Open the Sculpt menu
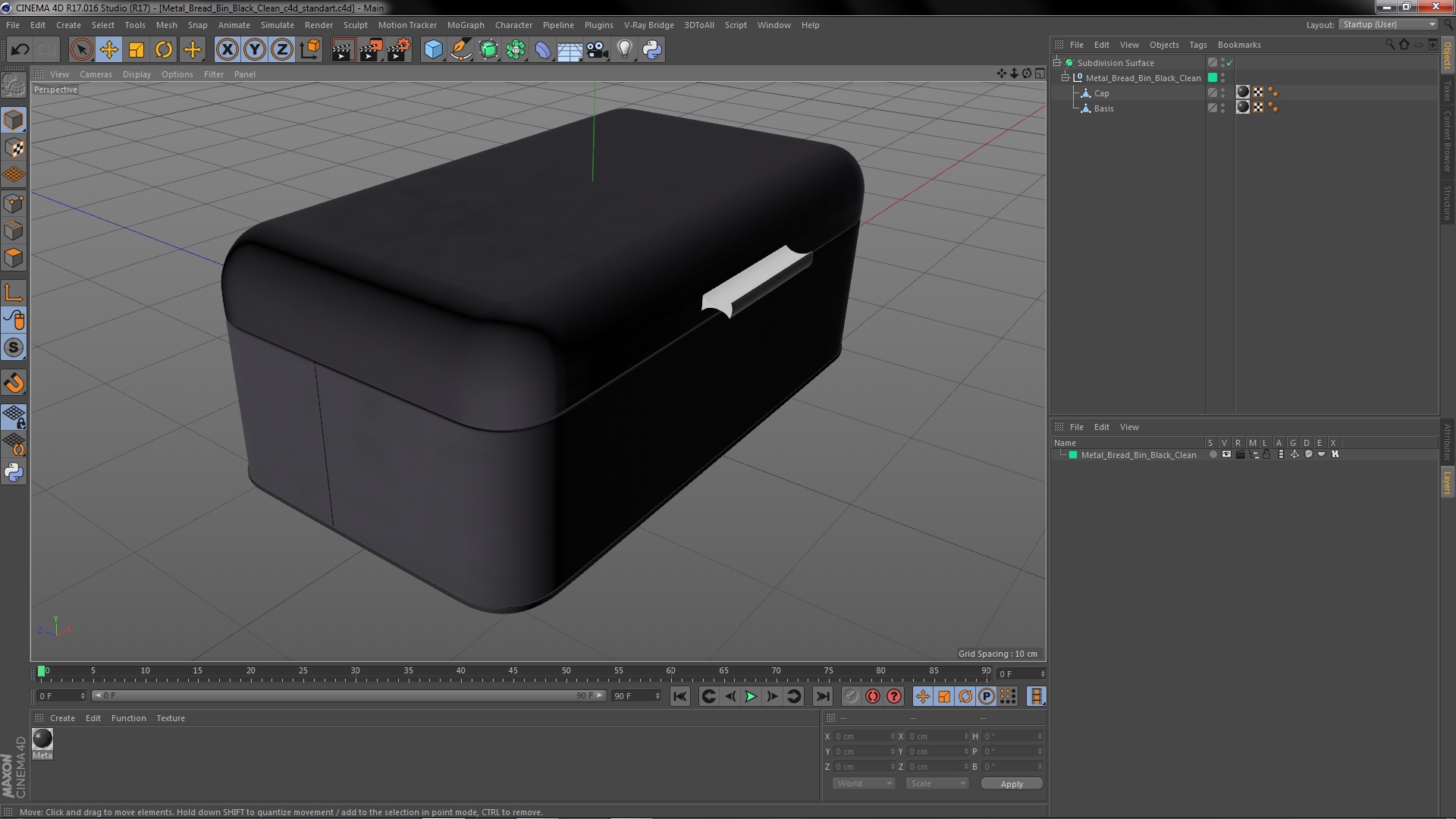The width and height of the screenshot is (1456, 819). (x=355, y=25)
